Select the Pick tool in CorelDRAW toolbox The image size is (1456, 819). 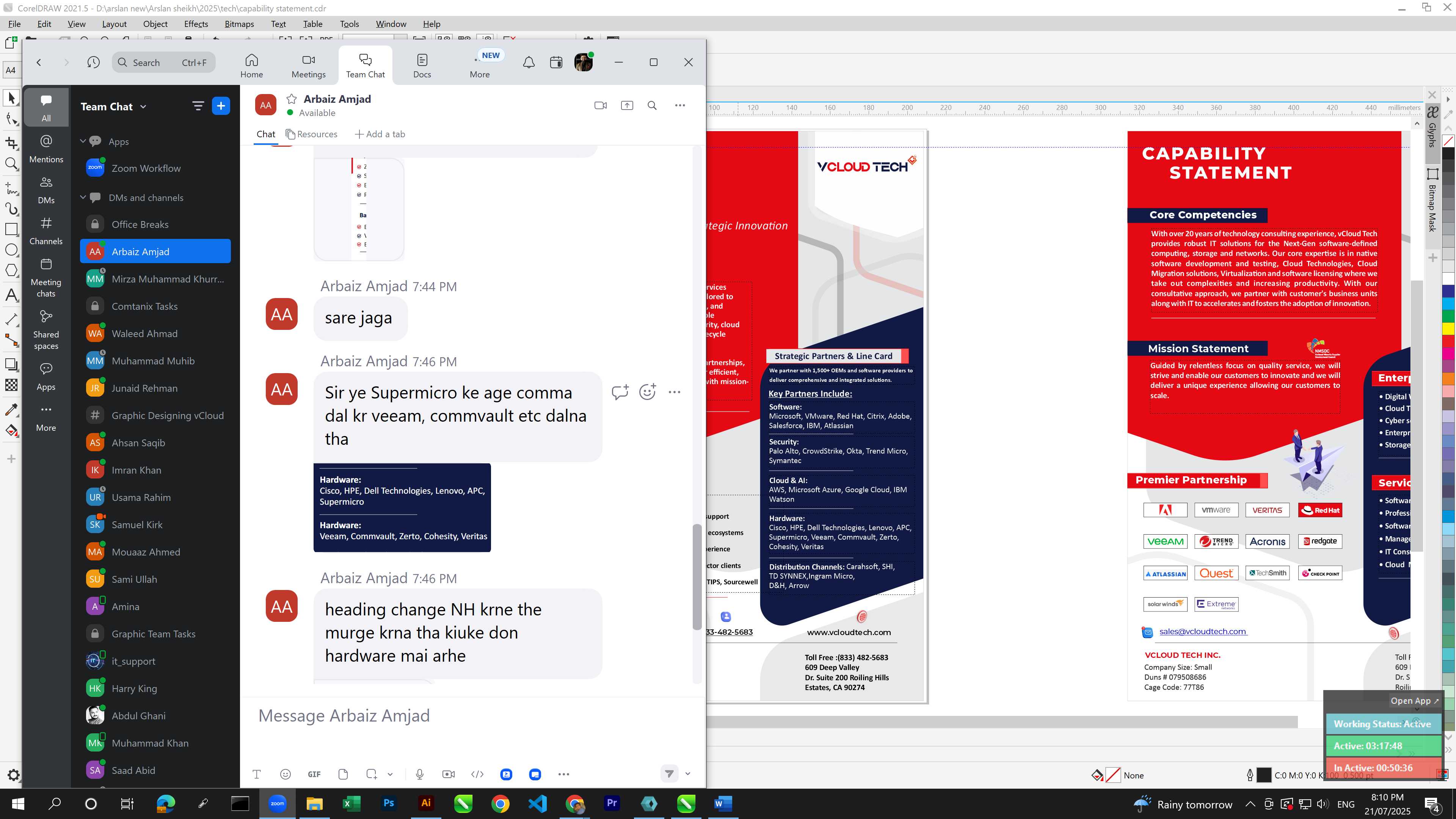[x=11, y=98]
